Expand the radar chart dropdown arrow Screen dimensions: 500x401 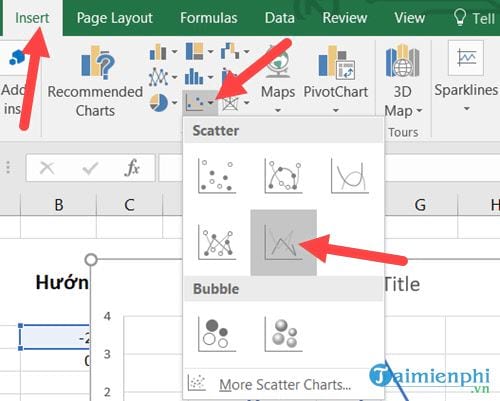[x=246, y=103]
